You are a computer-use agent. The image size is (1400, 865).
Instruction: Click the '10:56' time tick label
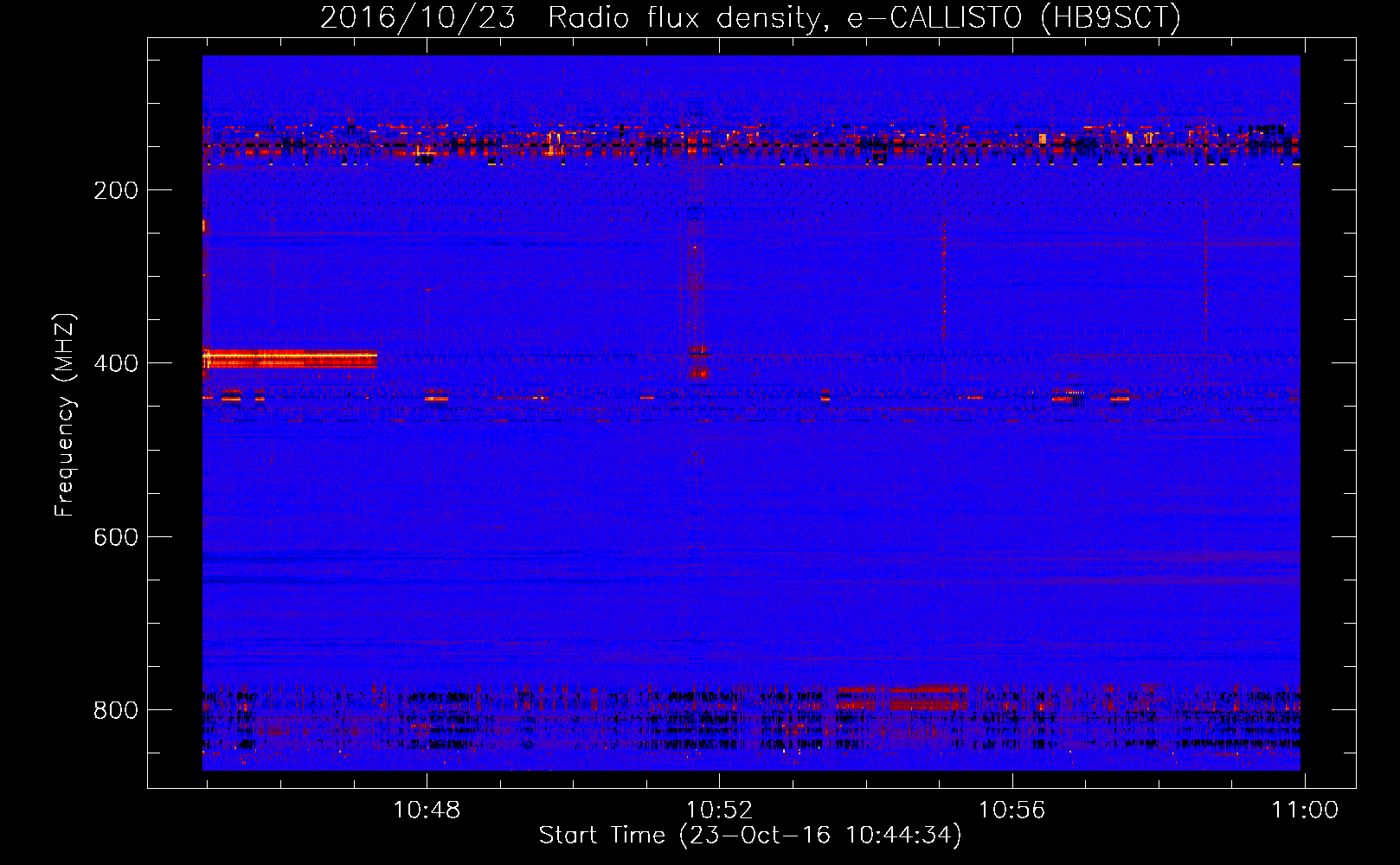[x=1011, y=811]
